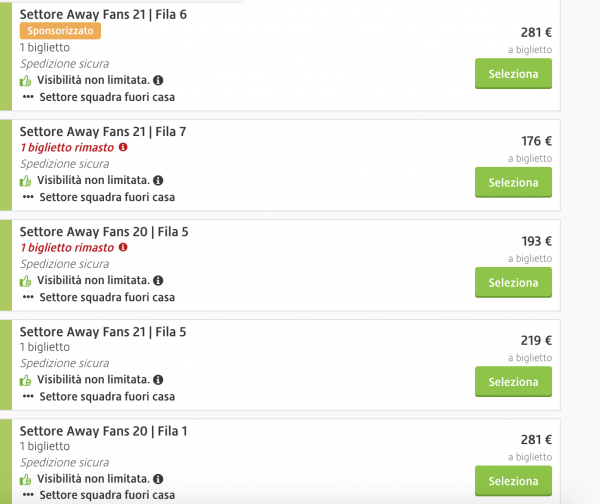Image resolution: width=600 pixels, height=504 pixels.
Task: Click info icon on 219 € listing visibility
Action: (158, 380)
